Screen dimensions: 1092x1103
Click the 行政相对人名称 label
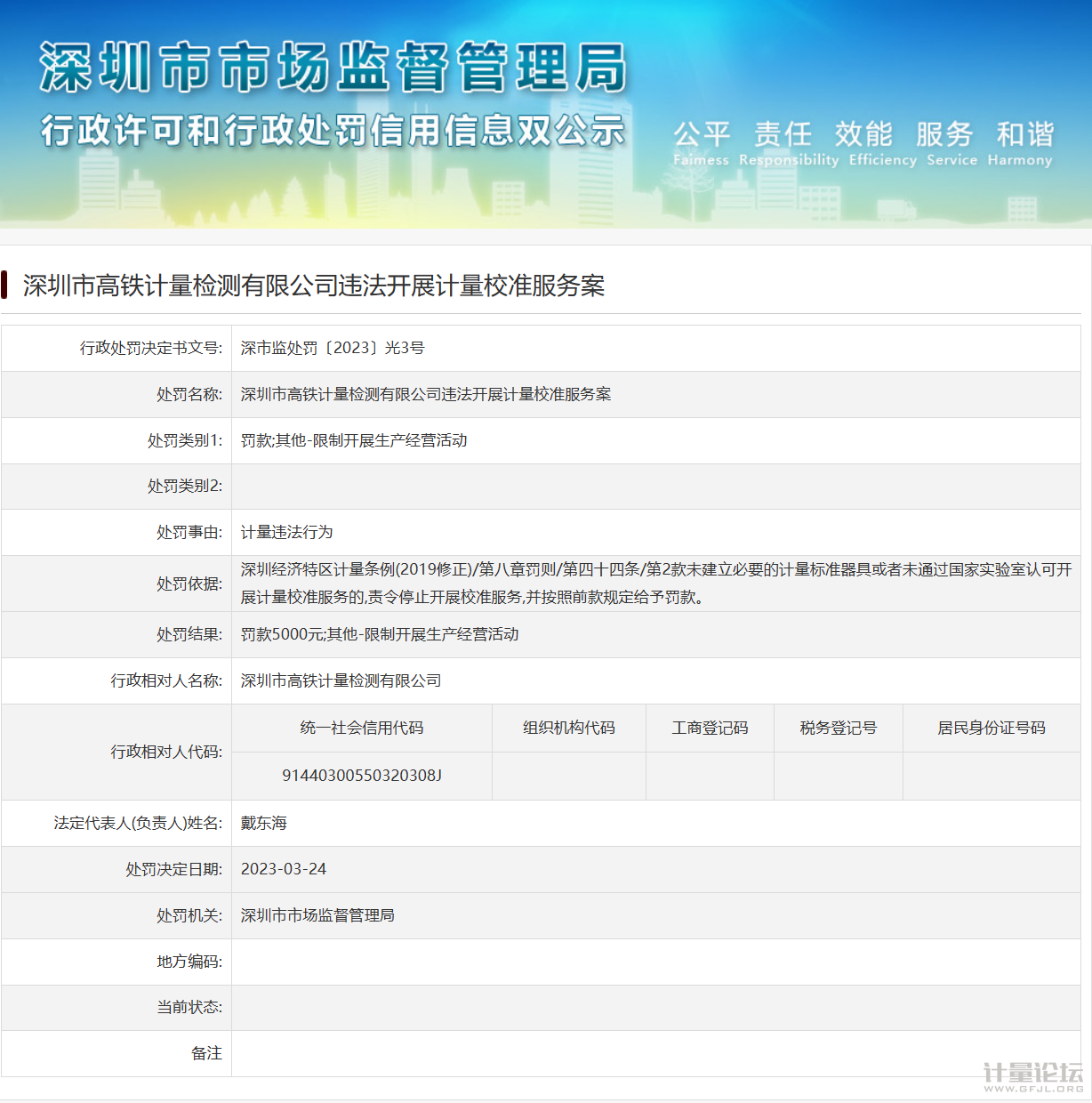(166, 680)
